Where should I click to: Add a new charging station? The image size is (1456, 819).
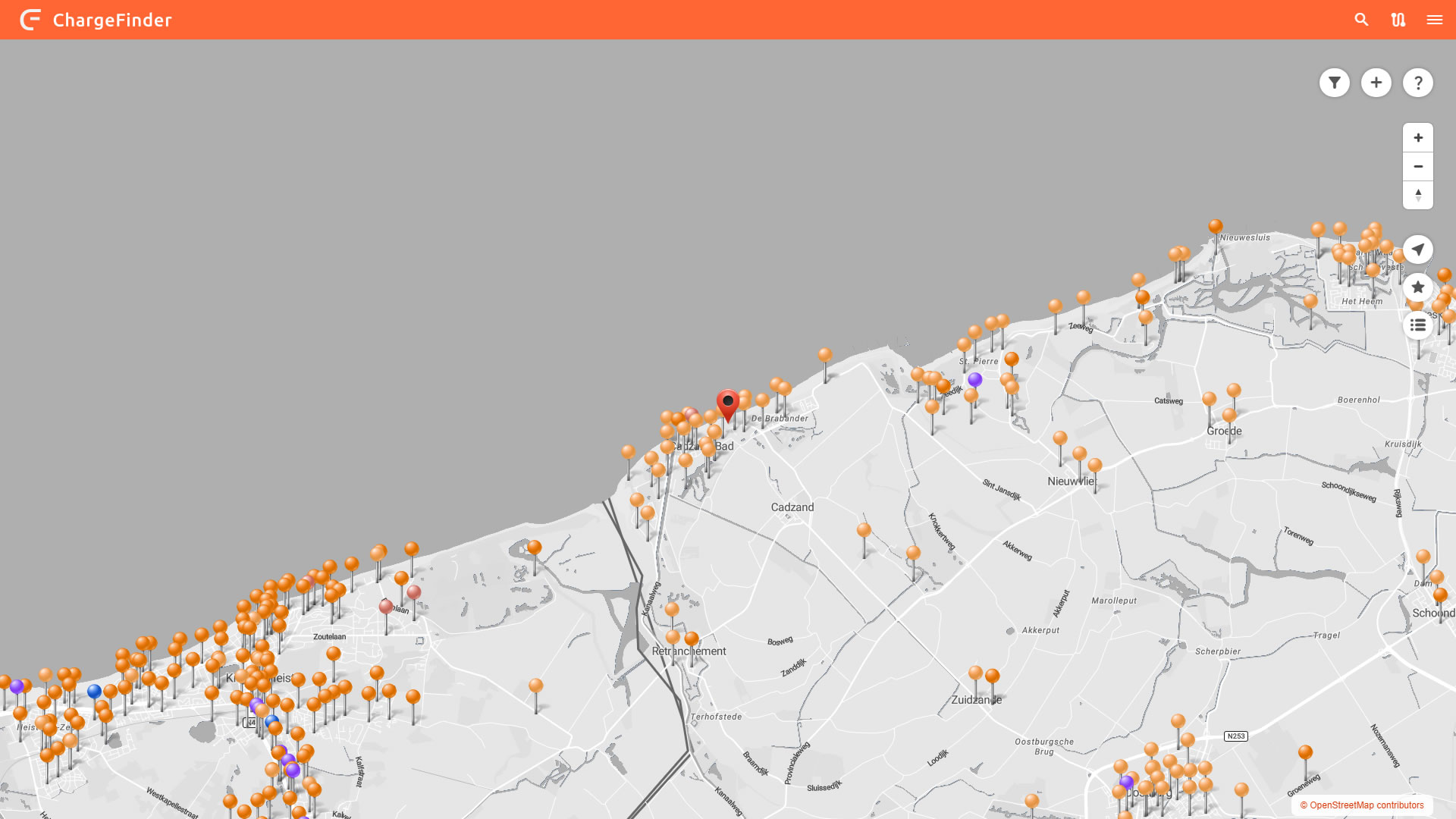(x=1376, y=83)
